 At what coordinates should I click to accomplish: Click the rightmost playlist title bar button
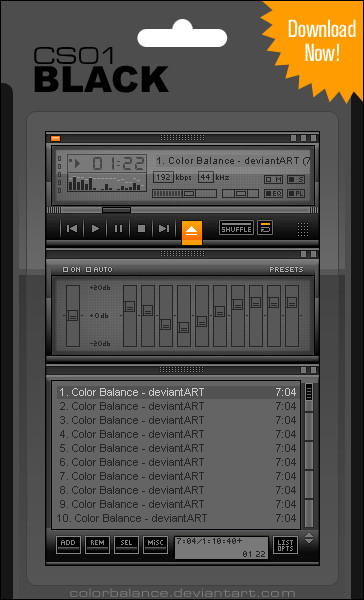pos(313,370)
